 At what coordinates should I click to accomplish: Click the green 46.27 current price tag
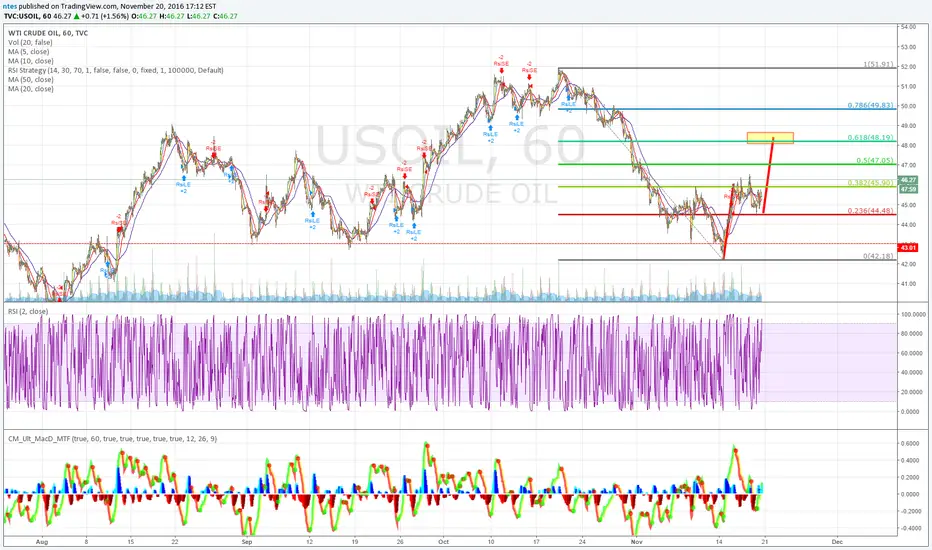click(x=908, y=180)
